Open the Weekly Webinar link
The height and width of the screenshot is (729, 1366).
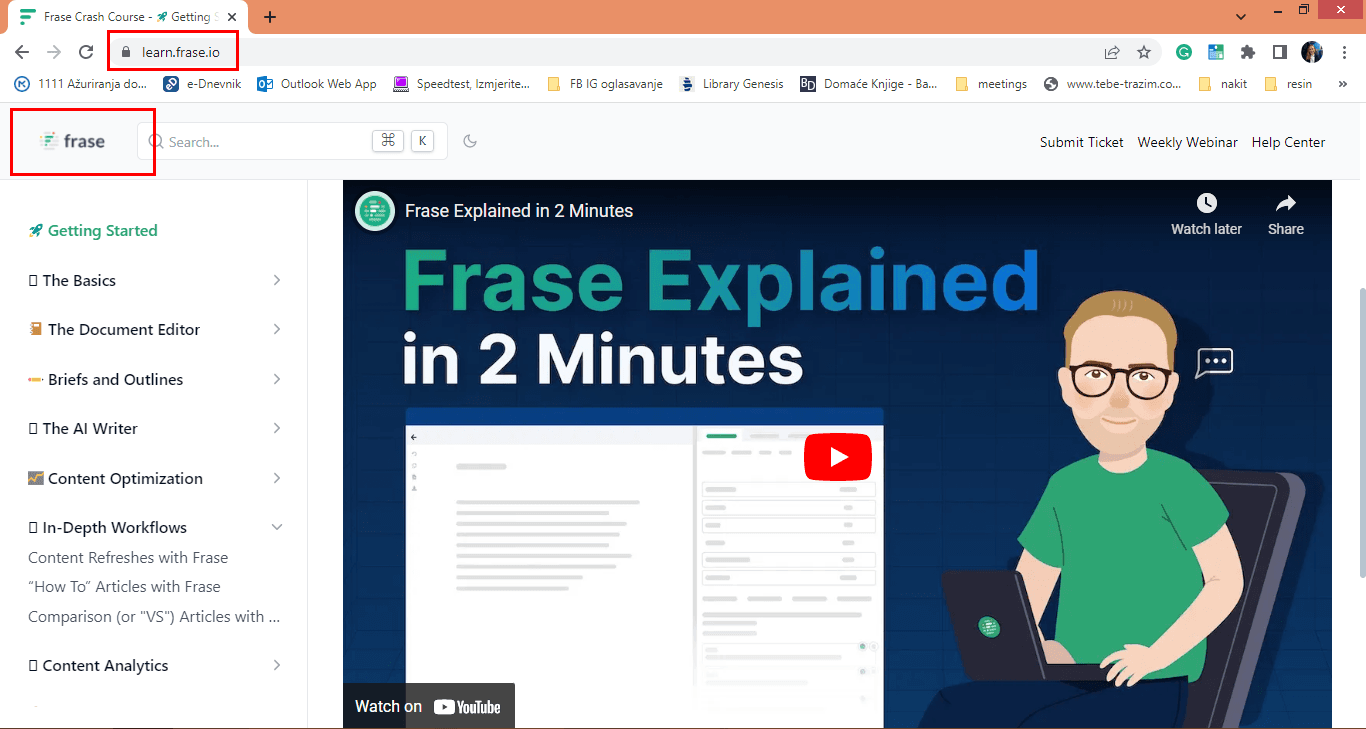[x=1187, y=142]
